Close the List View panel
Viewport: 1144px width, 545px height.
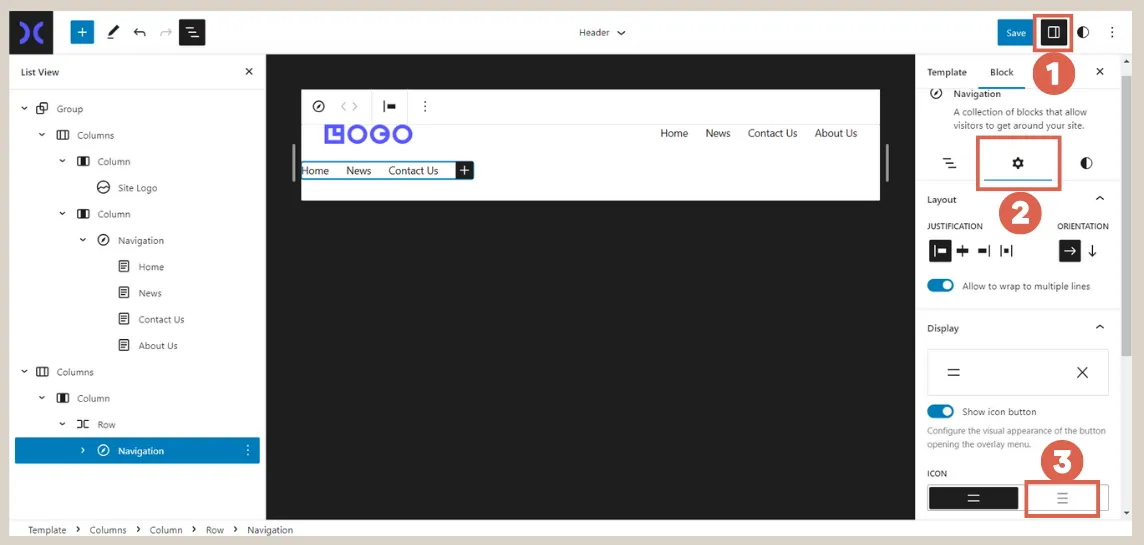(249, 71)
